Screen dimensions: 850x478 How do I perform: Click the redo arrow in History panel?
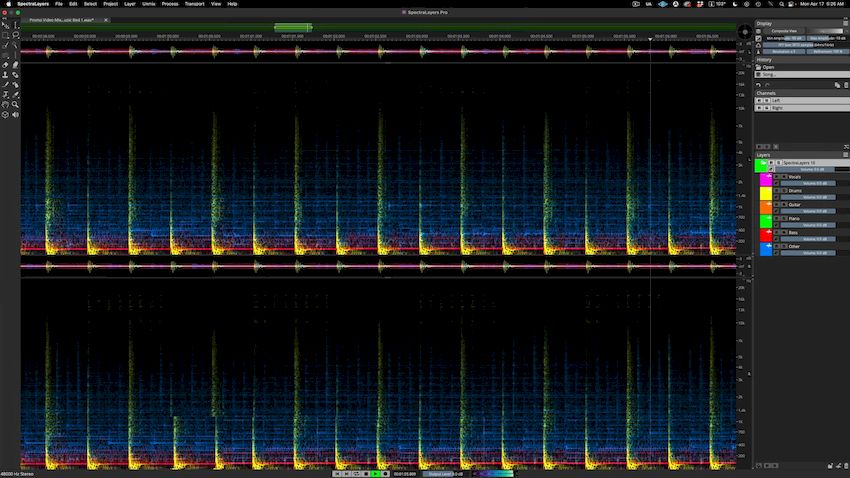point(767,85)
